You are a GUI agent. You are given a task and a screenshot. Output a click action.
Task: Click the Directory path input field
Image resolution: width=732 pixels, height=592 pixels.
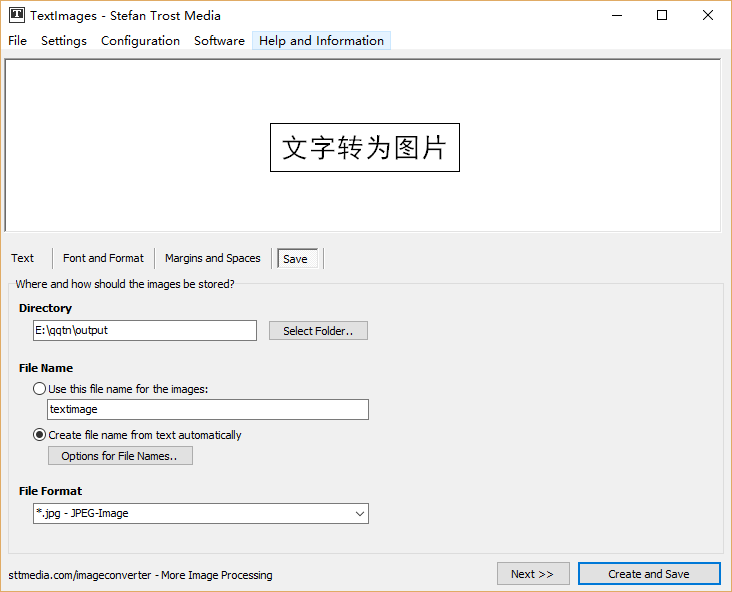(145, 330)
